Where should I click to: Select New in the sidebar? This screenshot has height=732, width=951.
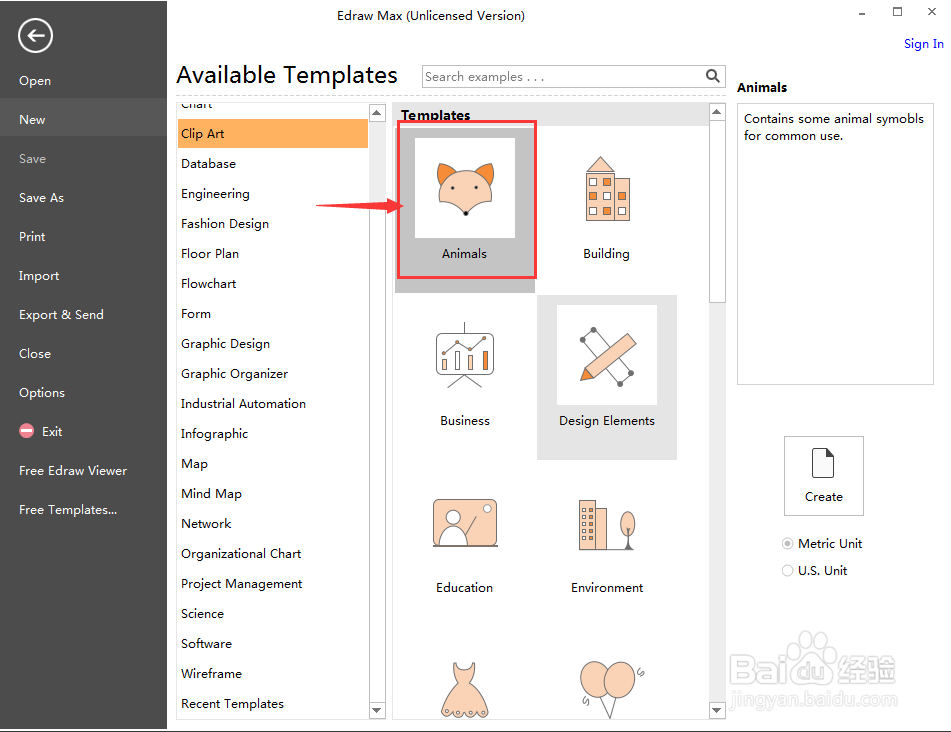83,119
